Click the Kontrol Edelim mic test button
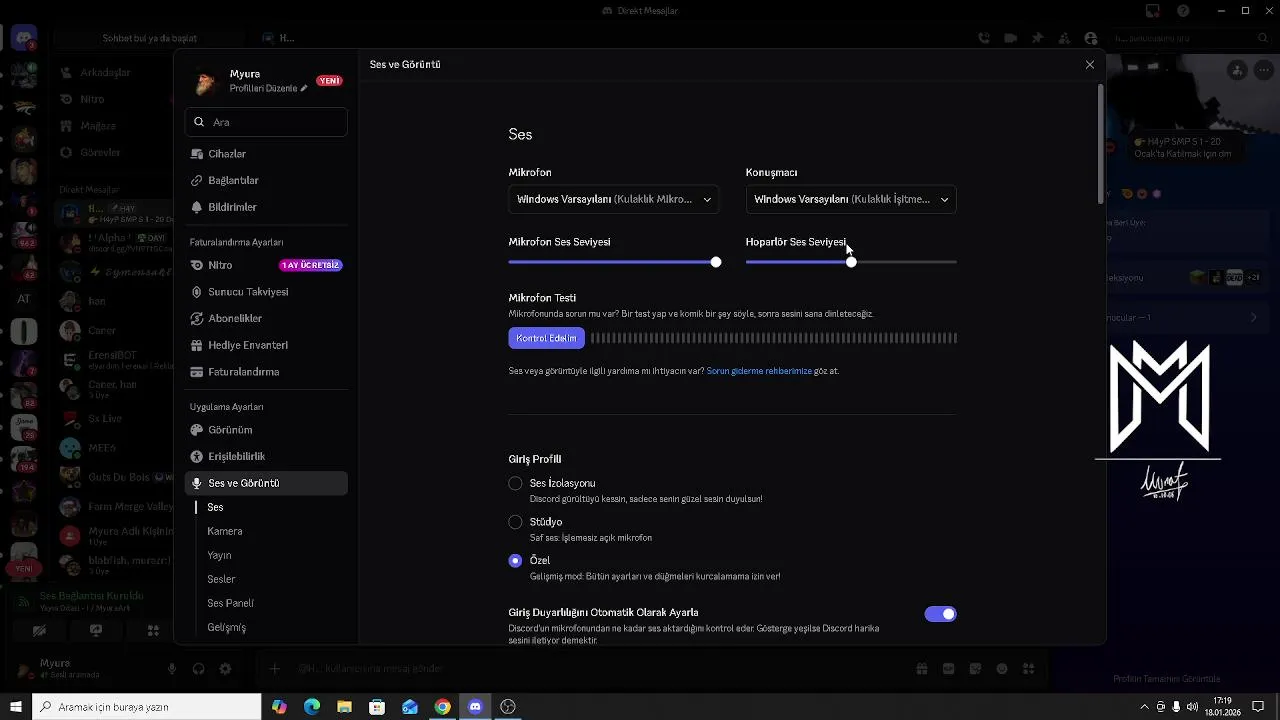 click(x=546, y=338)
